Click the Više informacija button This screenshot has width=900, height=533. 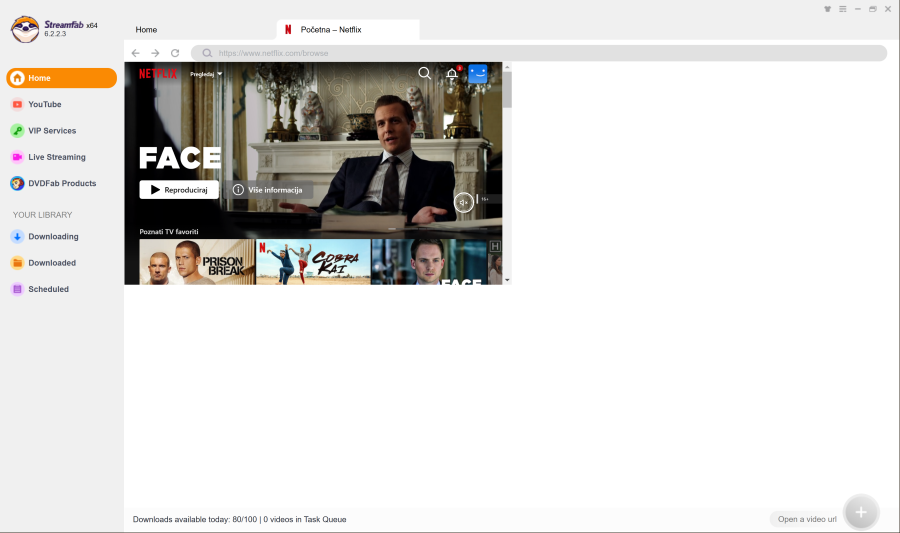pos(269,190)
